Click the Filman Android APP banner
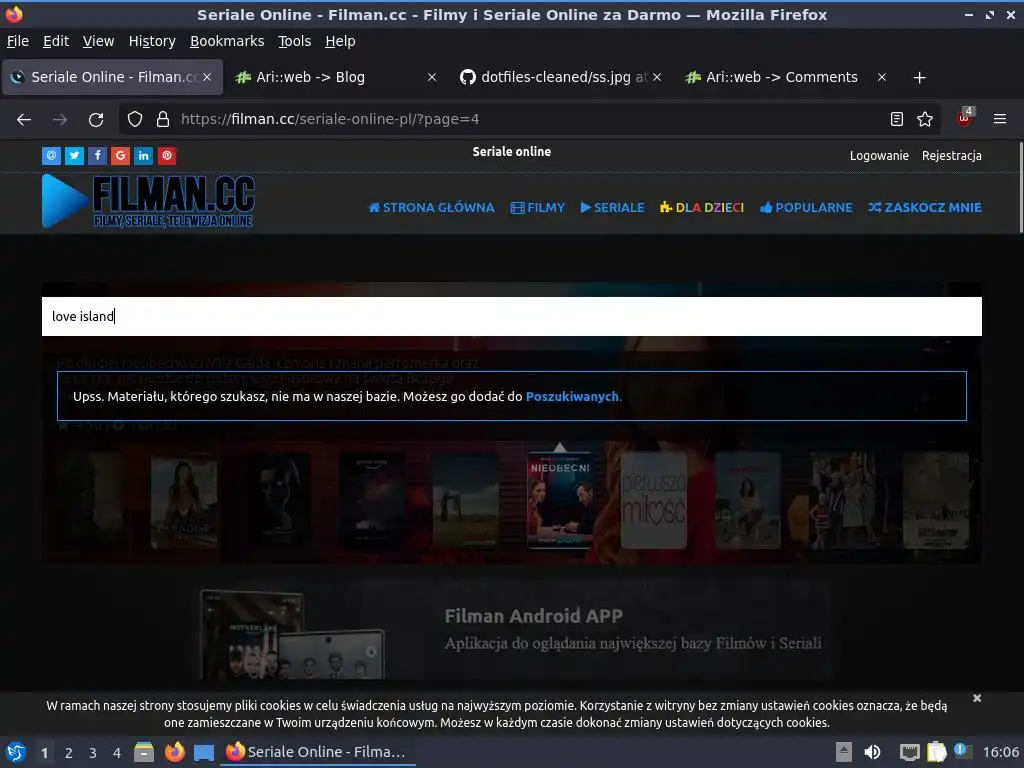The height and width of the screenshot is (768, 1024). (x=512, y=630)
